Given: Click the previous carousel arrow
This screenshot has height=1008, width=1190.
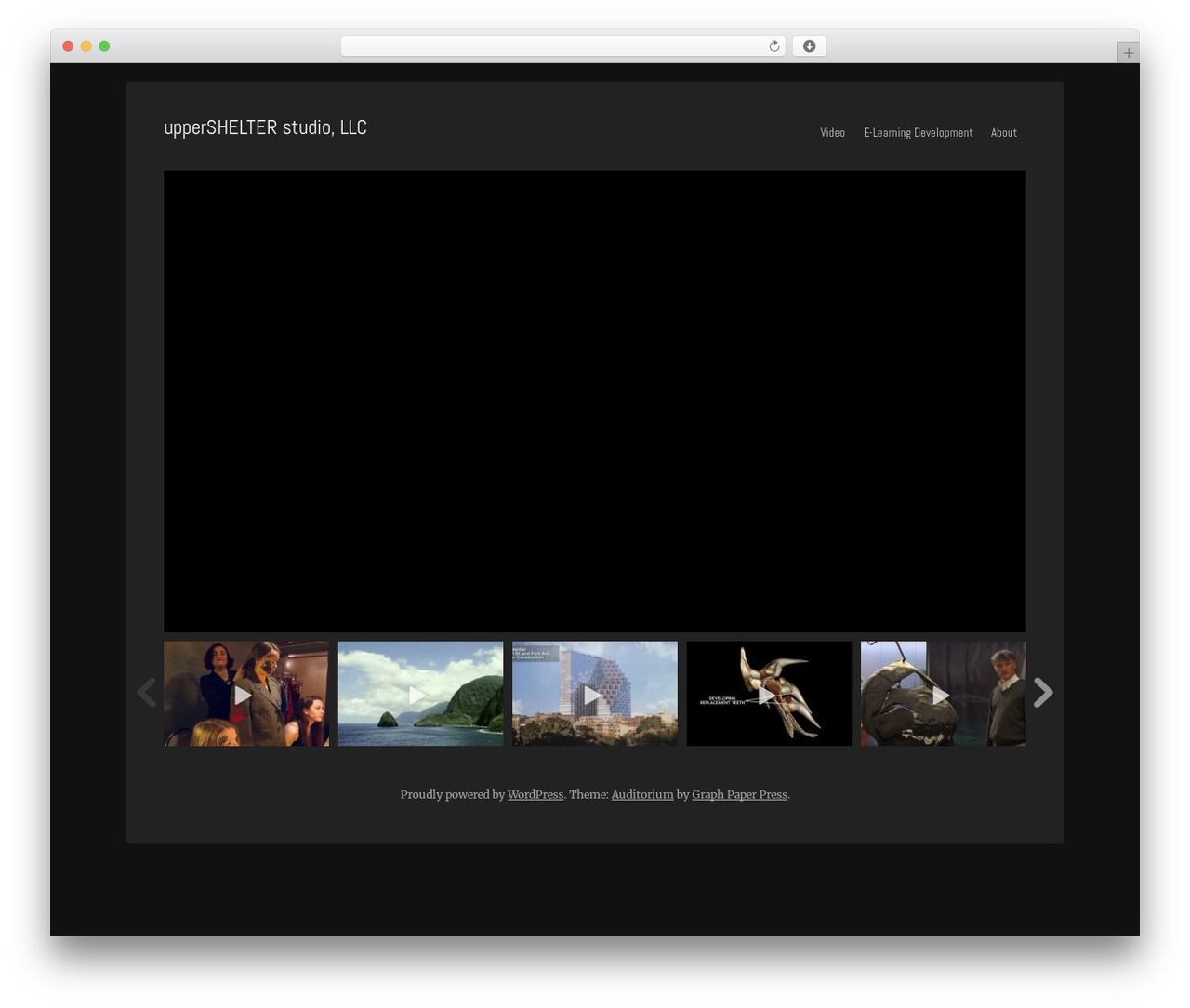Looking at the screenshot, I should [x=146, y=693].
